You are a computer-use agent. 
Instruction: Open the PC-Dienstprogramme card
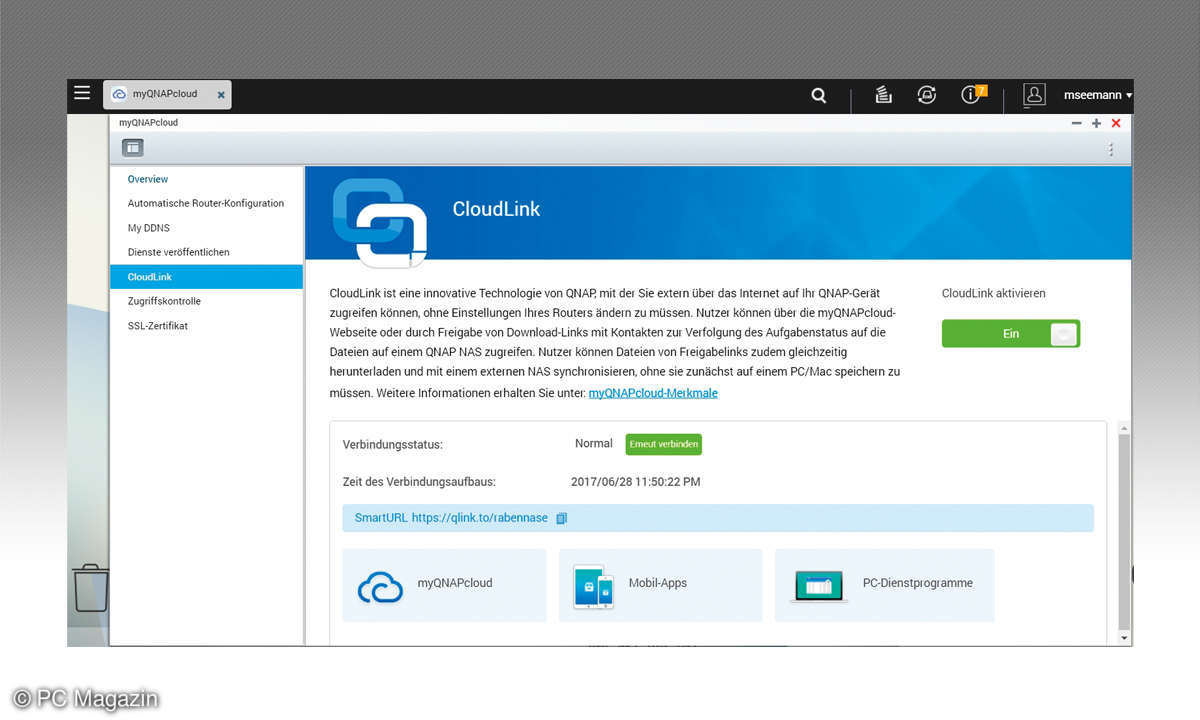pos(884,585)
